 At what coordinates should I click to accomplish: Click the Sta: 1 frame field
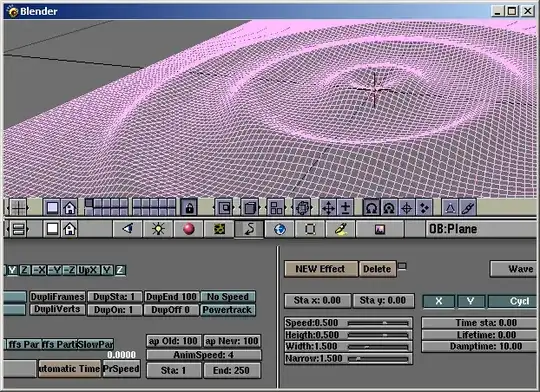174,370
